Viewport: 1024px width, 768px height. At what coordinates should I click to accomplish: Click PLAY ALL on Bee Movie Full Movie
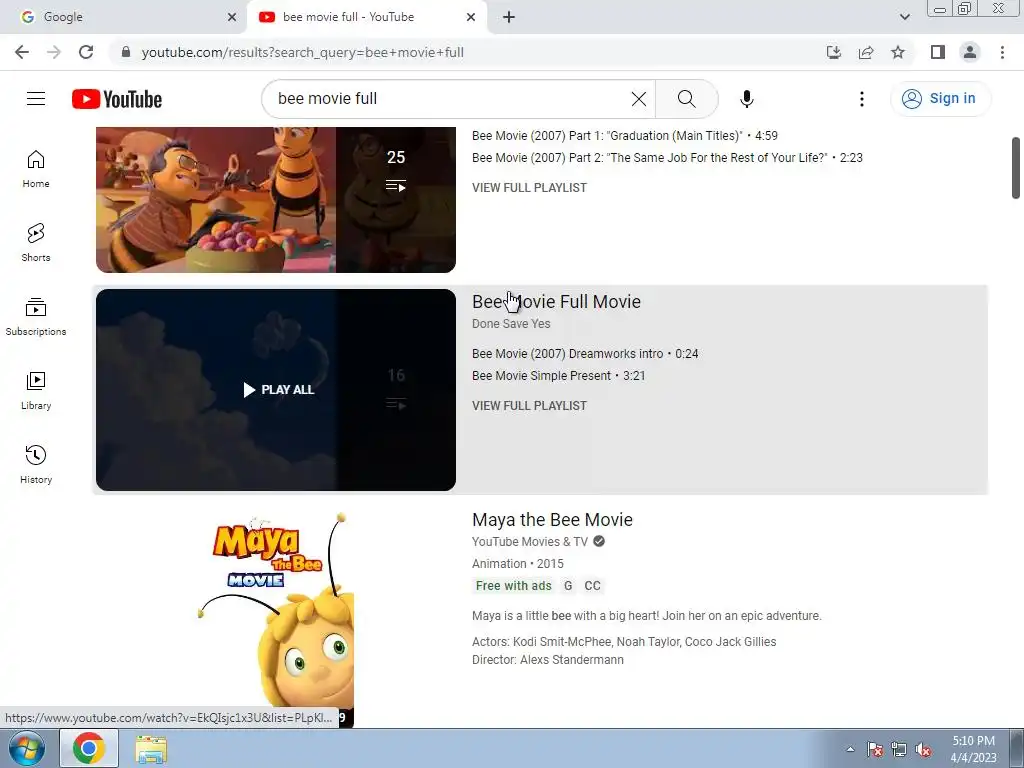point(279,390)
